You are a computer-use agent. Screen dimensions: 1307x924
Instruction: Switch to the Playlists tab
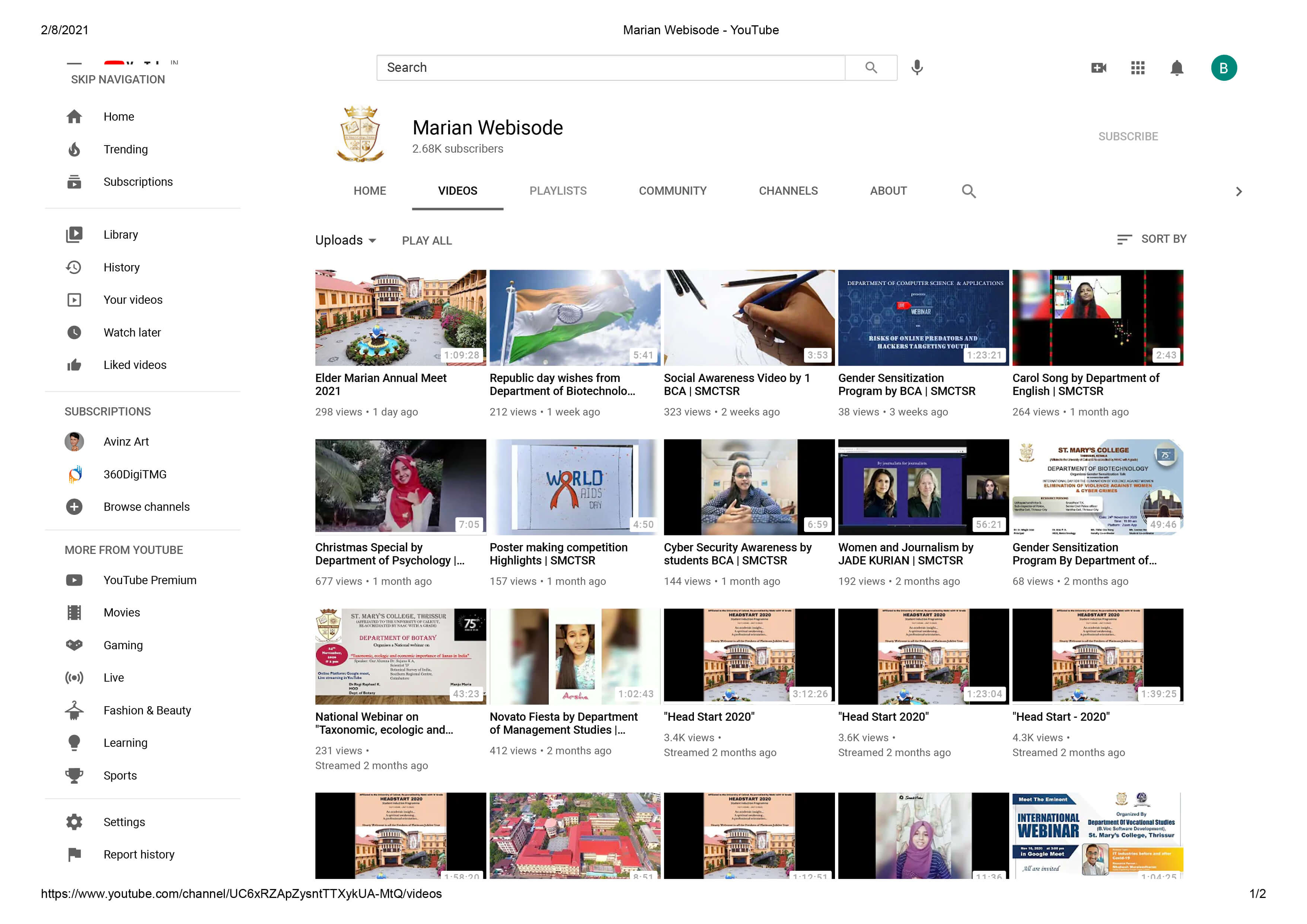click(x=558, y=191)
